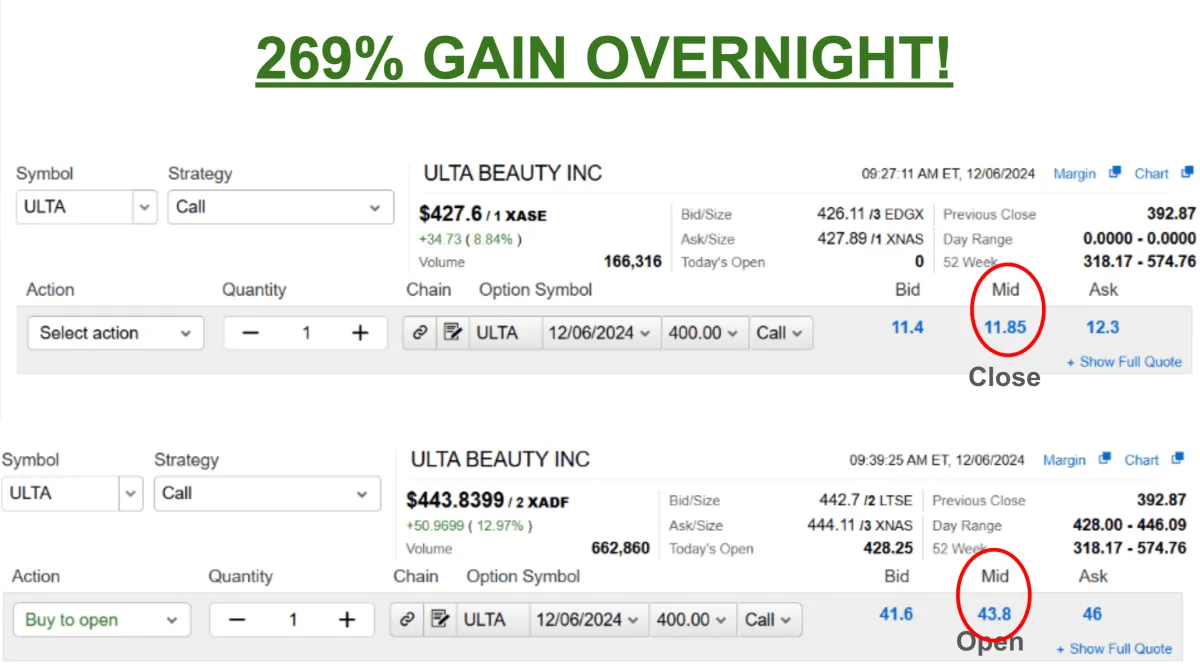The width and height of the screenshot is (1200, 664).
Task: Open popup icon next to top Chart
Action: click(x=1187, y=173)
